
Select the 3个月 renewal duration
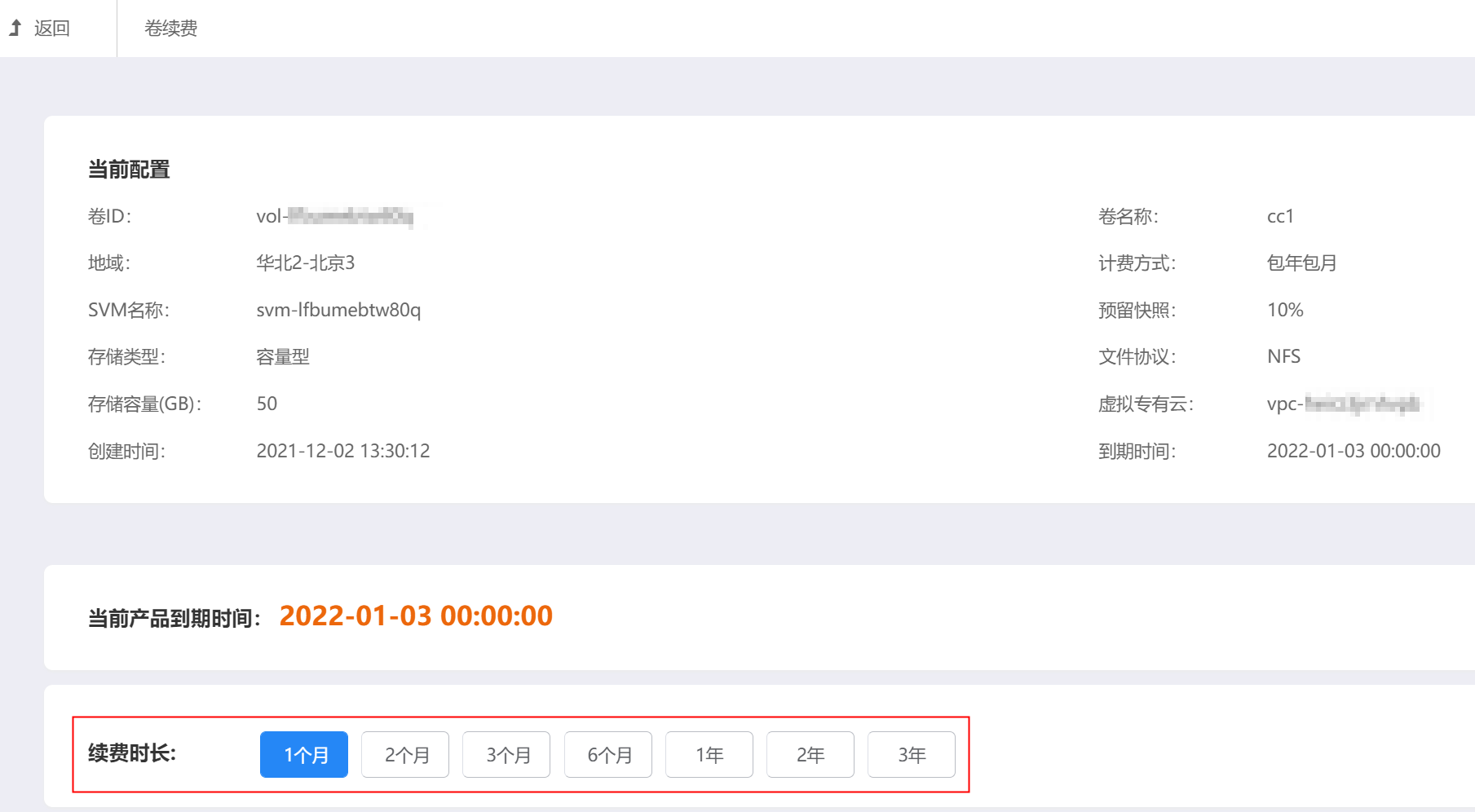pyautogui.click(x=506, y=755)
